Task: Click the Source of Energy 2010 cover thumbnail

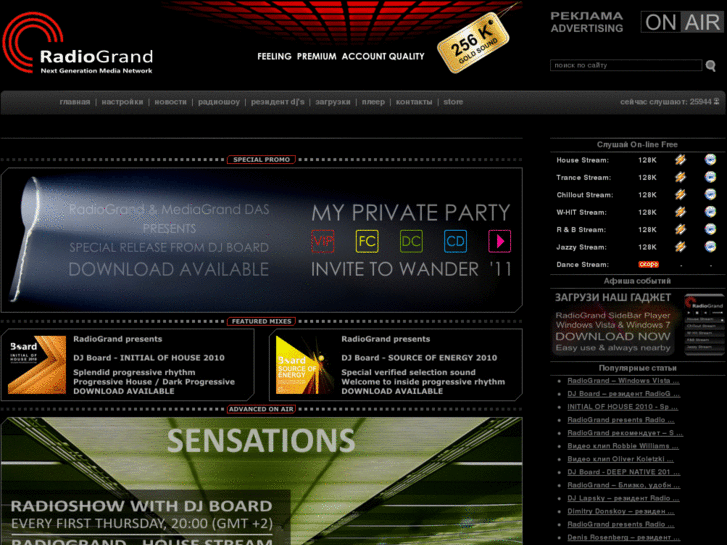Action: (305, 365)
